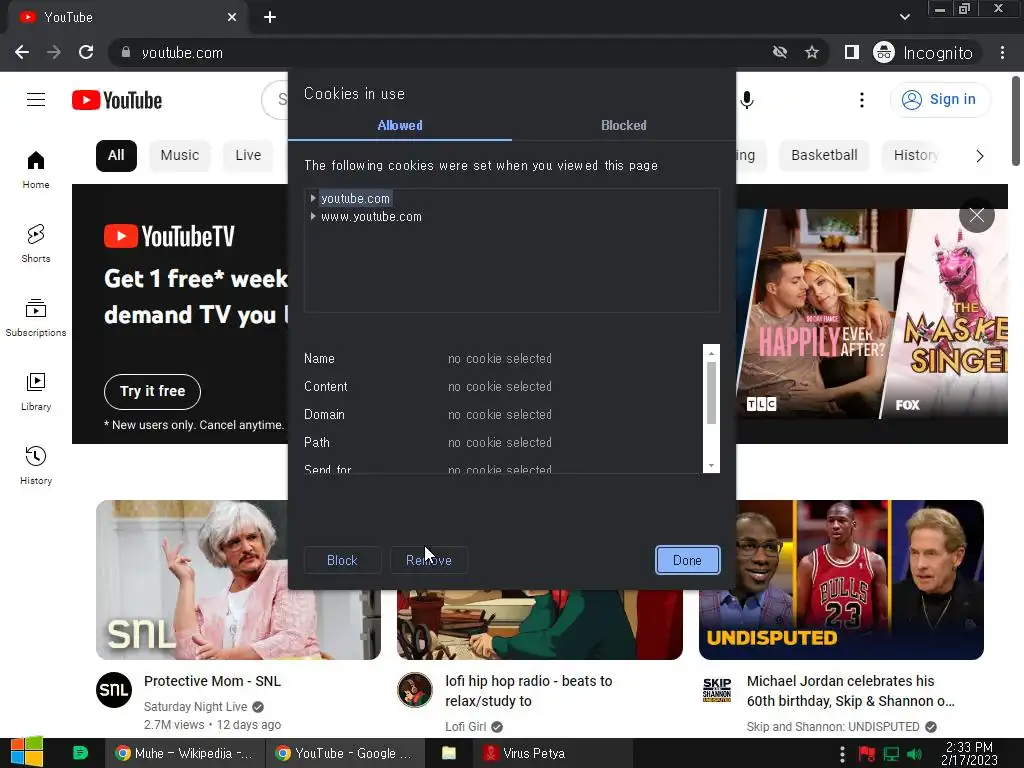Screen dimensions: 1024x768
Task: Open History in the sidebar
Action: [x=36, y=466]
